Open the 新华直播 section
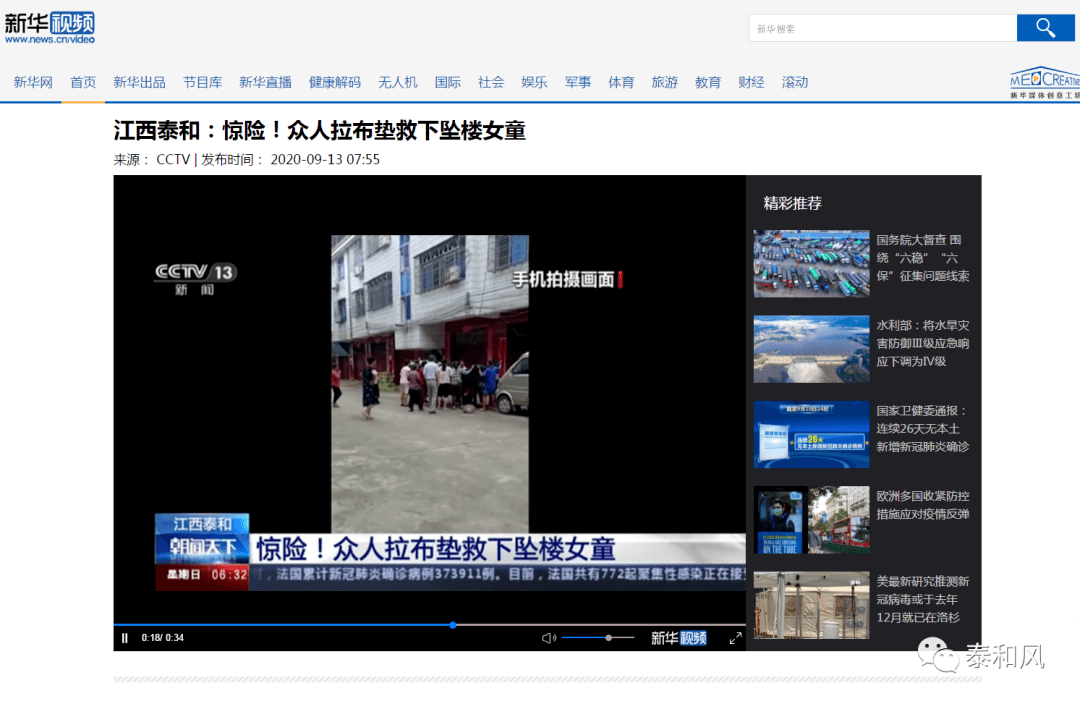Image resolution: width=1080 pixels, height=704 pixels. coord(265,83)
